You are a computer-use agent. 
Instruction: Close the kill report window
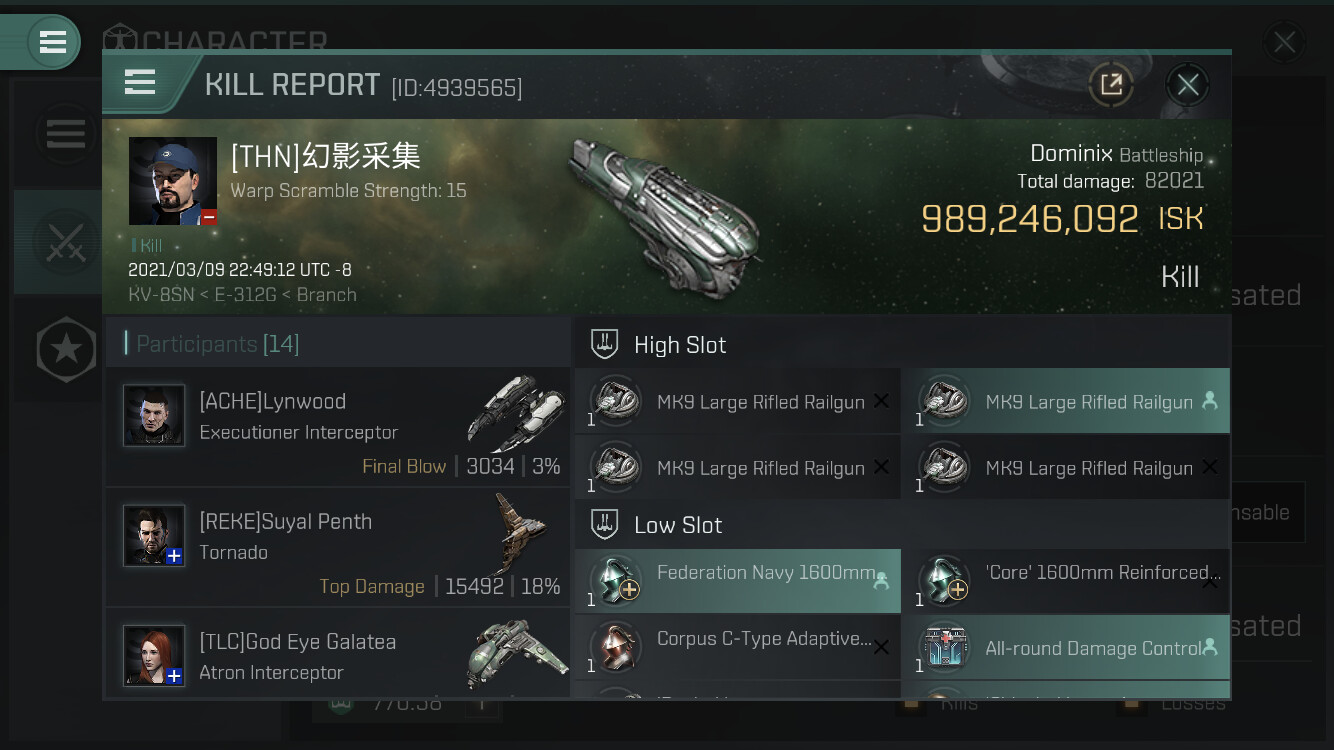1187,85
